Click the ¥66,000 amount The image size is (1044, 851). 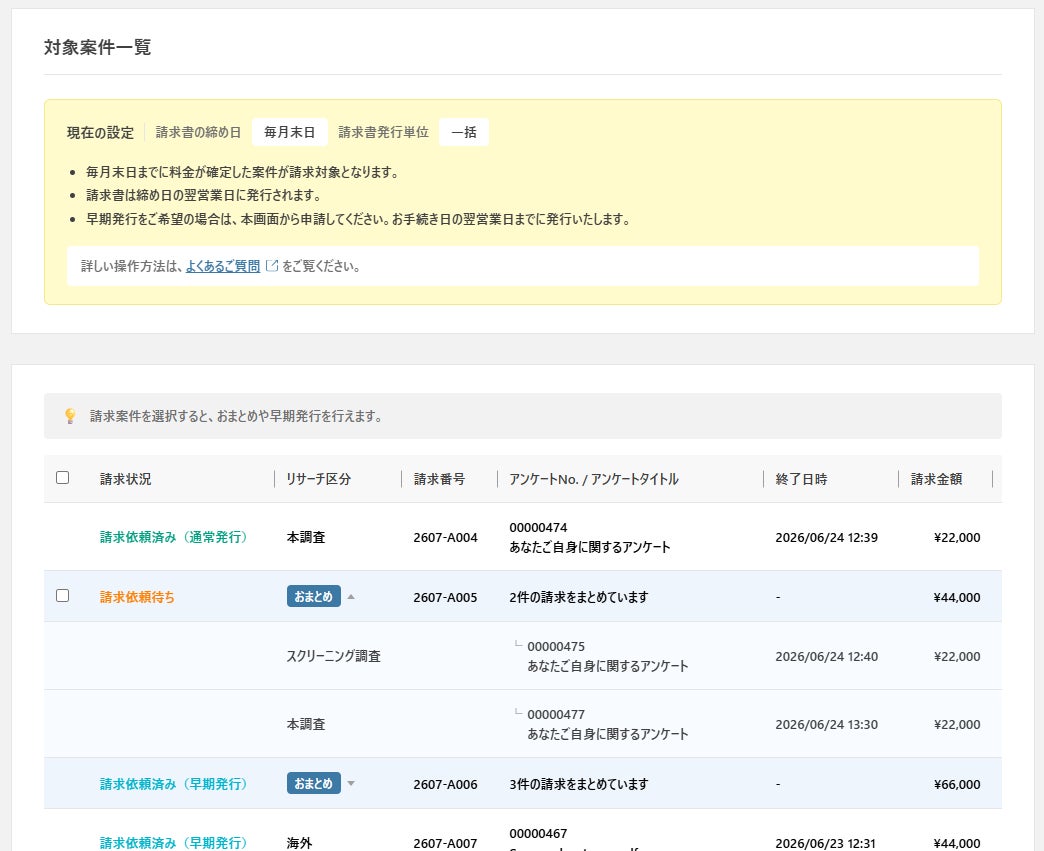(957, 784)
